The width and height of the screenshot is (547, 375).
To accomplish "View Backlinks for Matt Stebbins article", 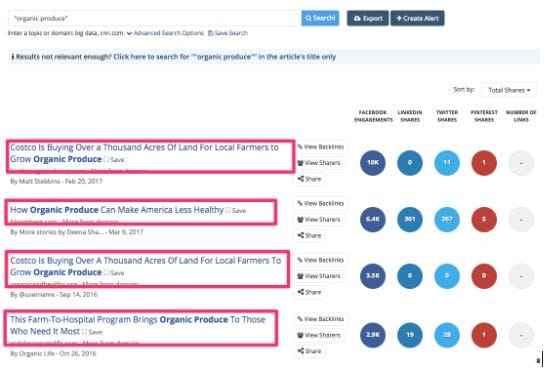I will pyautogui.click(x=321, y=147).
